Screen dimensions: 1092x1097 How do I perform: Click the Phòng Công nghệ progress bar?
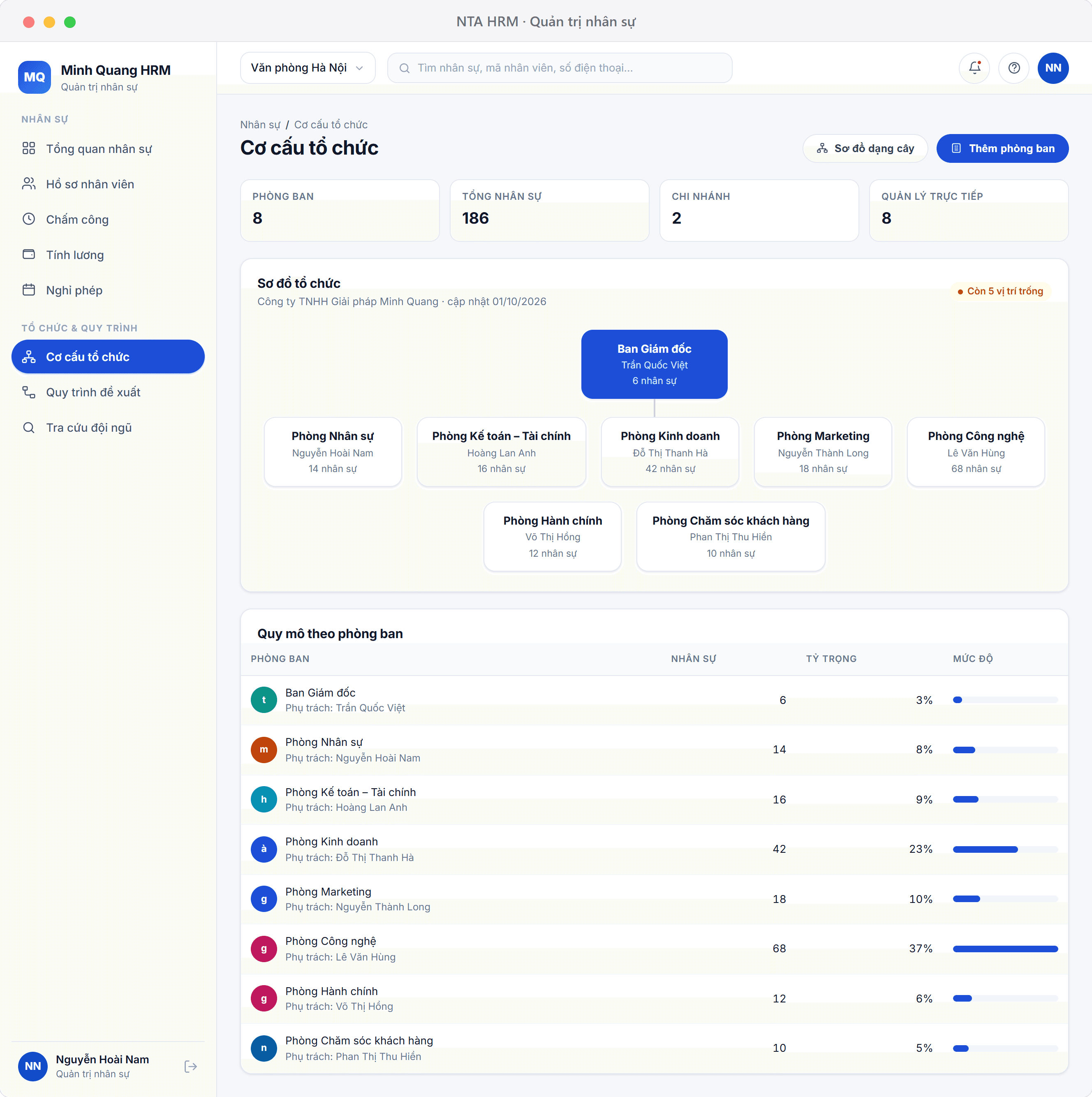1005,949
